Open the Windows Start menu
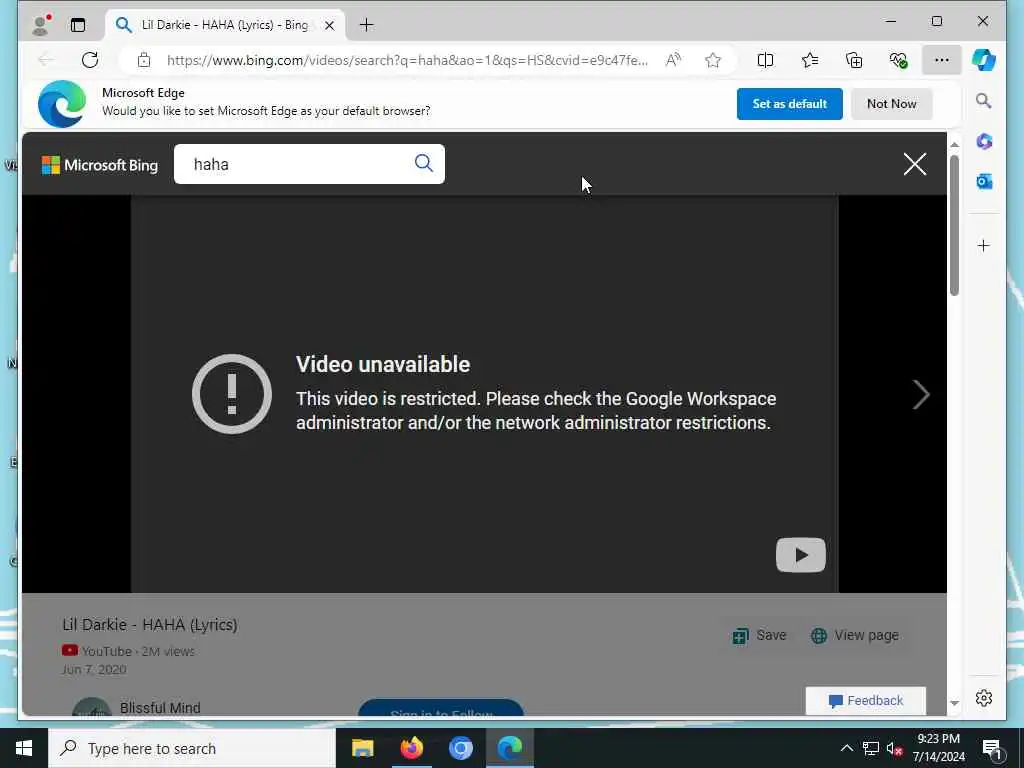The width and height of the screenshot is (1024, 768). pos(24,748)
